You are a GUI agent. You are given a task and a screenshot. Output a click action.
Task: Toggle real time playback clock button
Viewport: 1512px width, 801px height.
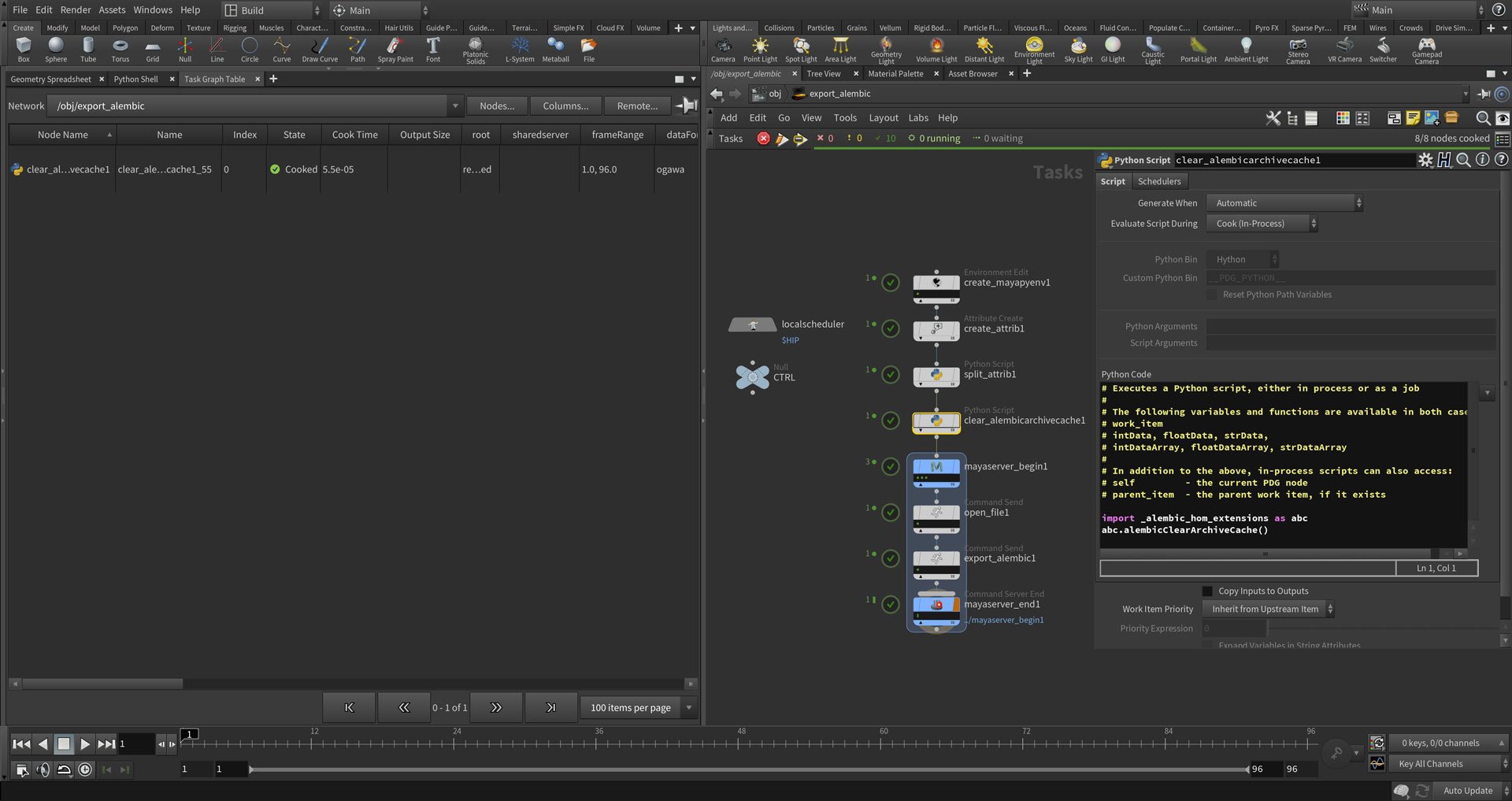click(85, 769)
